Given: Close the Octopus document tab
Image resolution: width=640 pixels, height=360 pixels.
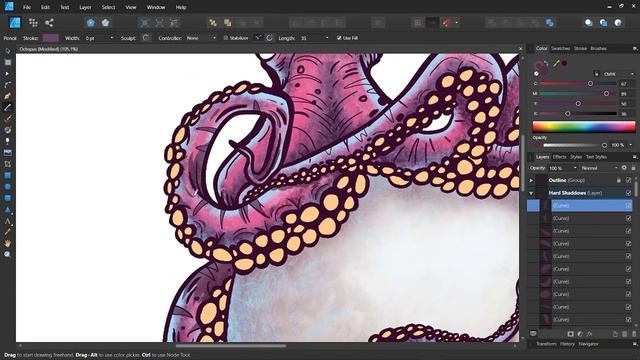Looking at the screenshot, I should (520, 49).
